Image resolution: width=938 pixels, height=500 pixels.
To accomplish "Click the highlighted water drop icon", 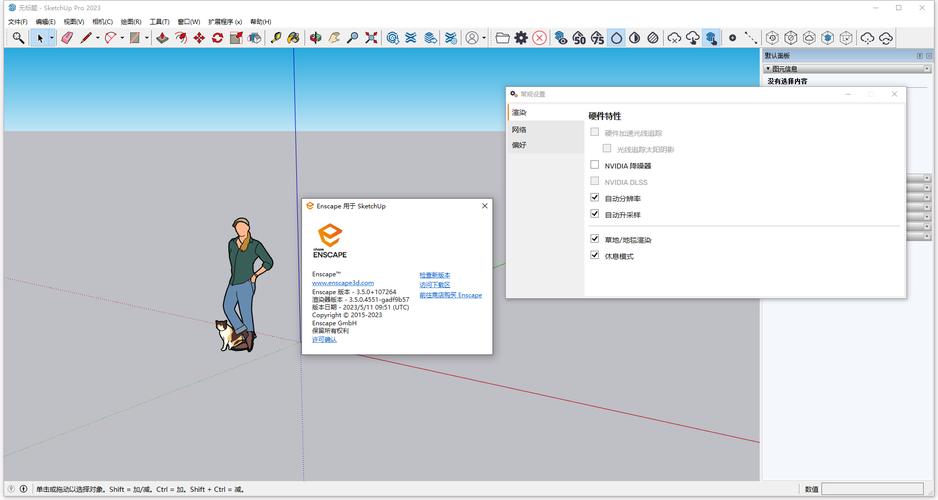I will pos(616,38).
